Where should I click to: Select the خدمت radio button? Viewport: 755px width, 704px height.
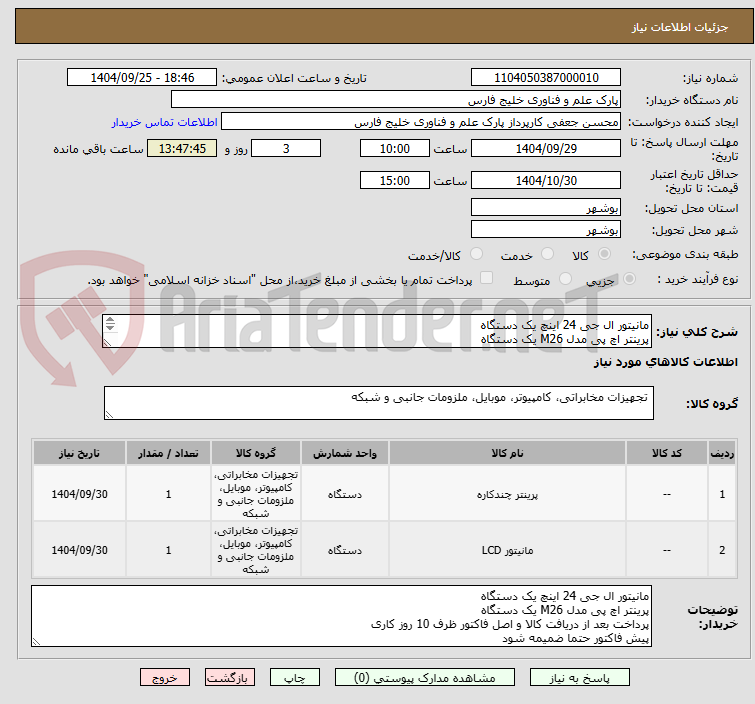[547, 254]
